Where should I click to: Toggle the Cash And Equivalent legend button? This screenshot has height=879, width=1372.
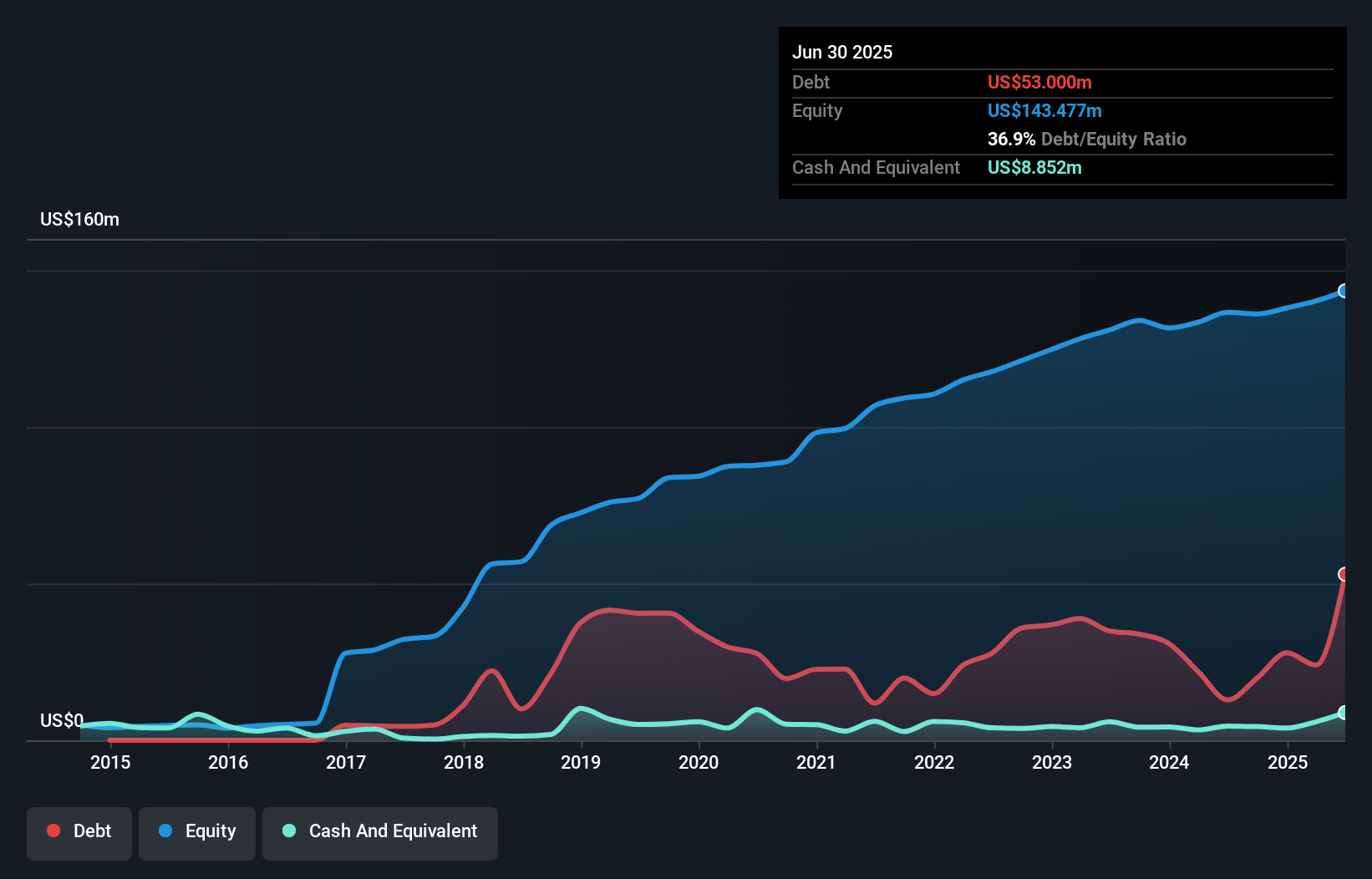click(x=380, y=833)
